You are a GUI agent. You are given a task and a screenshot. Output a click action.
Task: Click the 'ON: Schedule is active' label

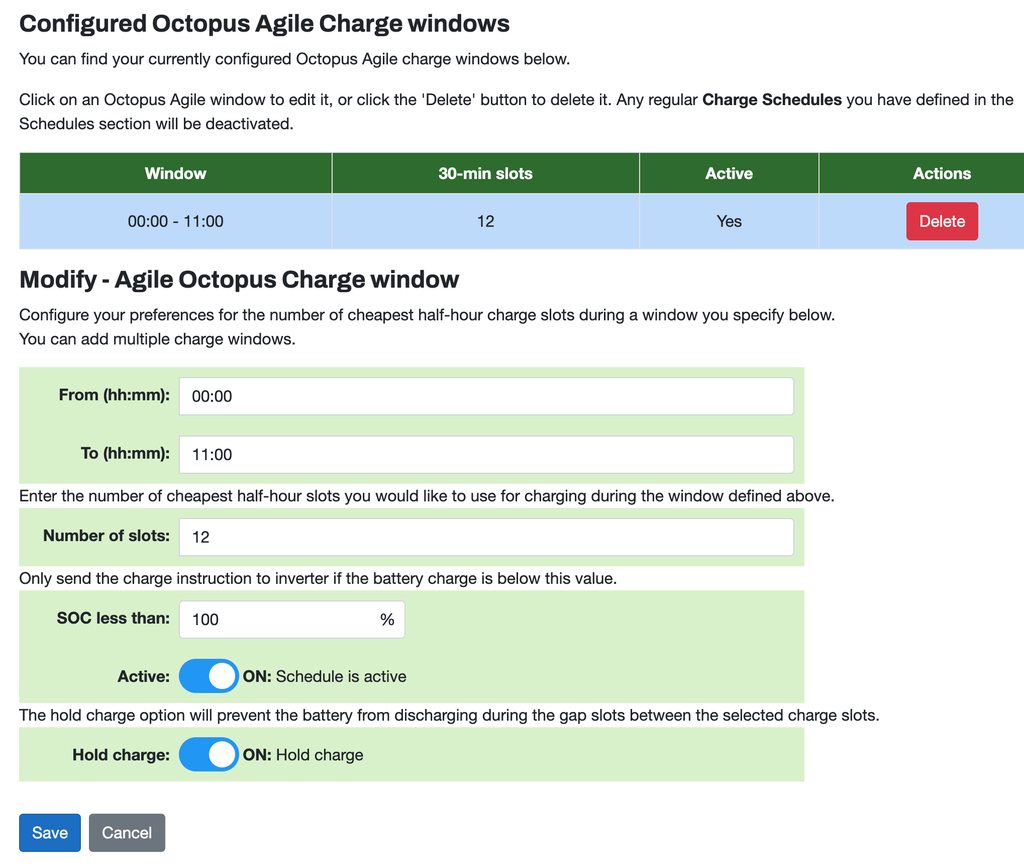pos(325,676)
